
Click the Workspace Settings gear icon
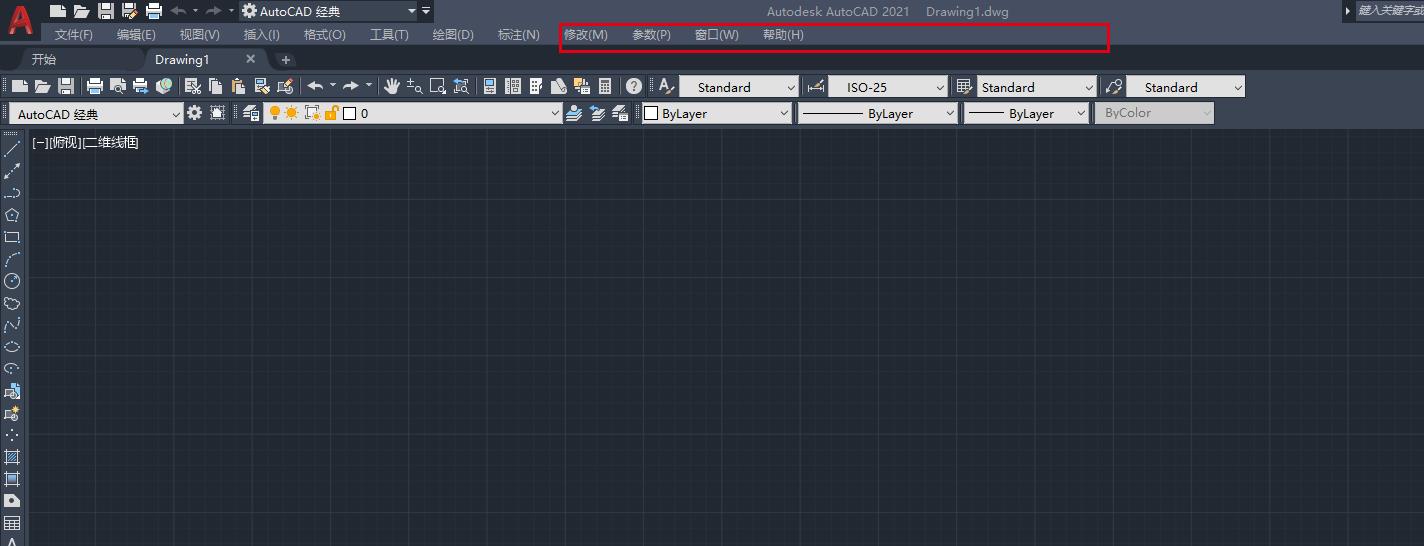(x=194, y=113)
